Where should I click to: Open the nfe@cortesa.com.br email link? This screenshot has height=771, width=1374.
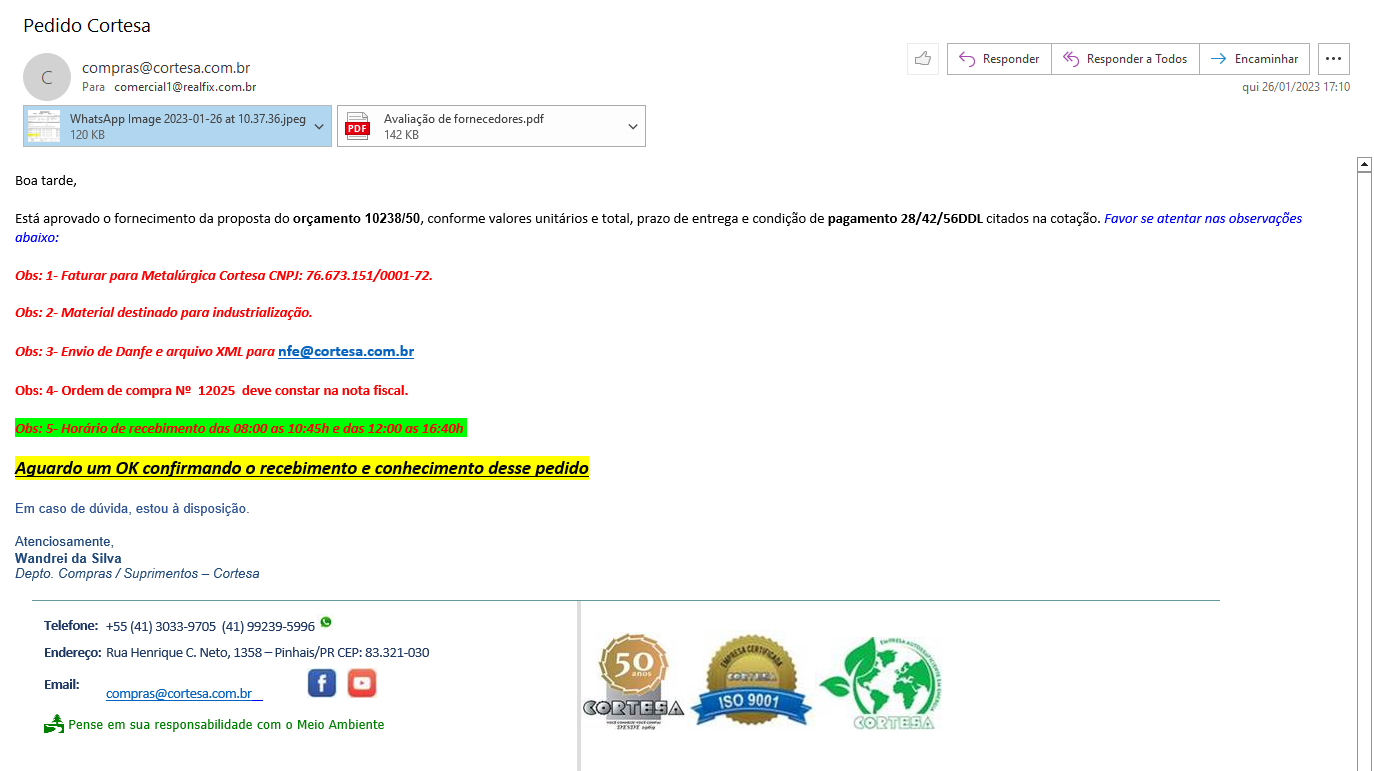(x=346, y=352)
